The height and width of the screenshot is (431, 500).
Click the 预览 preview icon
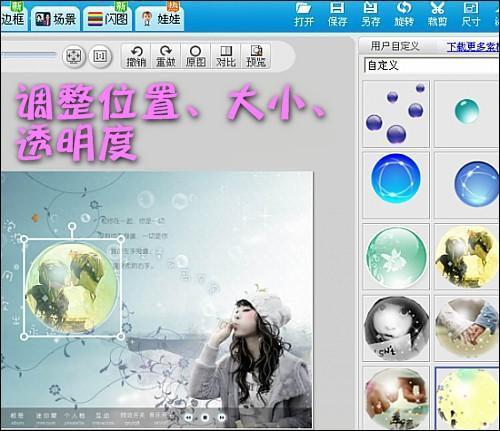256,56
